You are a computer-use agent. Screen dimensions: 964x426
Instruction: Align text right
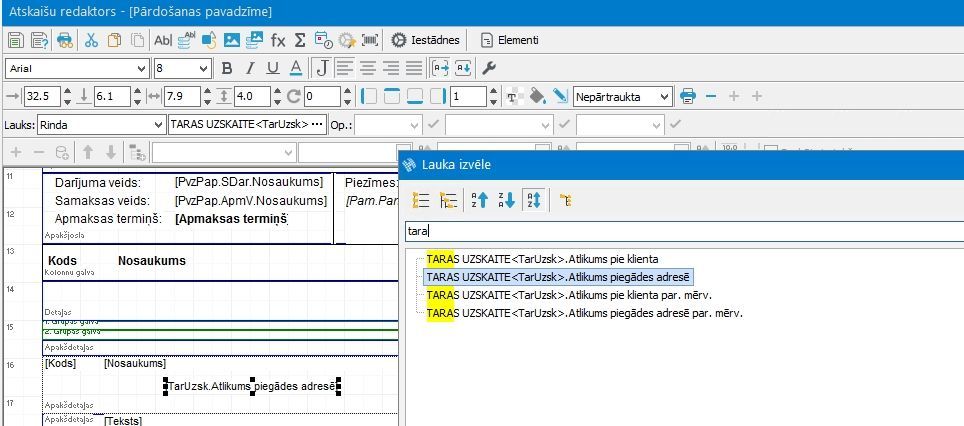391,68
